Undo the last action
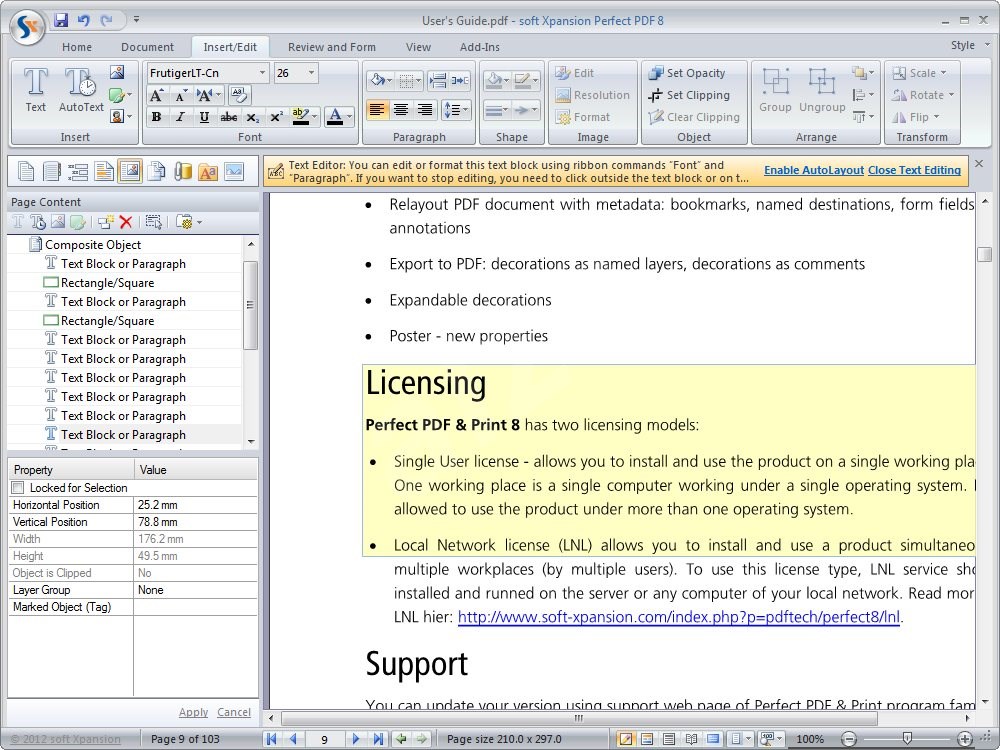 click(84, 20)
